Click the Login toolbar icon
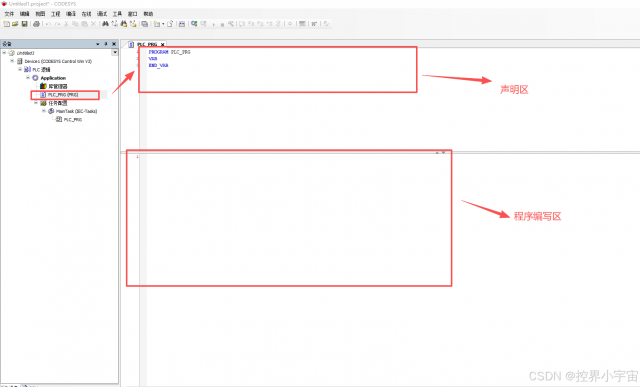Viewport: 640px width, 387px height. click(x=194, y=24)
